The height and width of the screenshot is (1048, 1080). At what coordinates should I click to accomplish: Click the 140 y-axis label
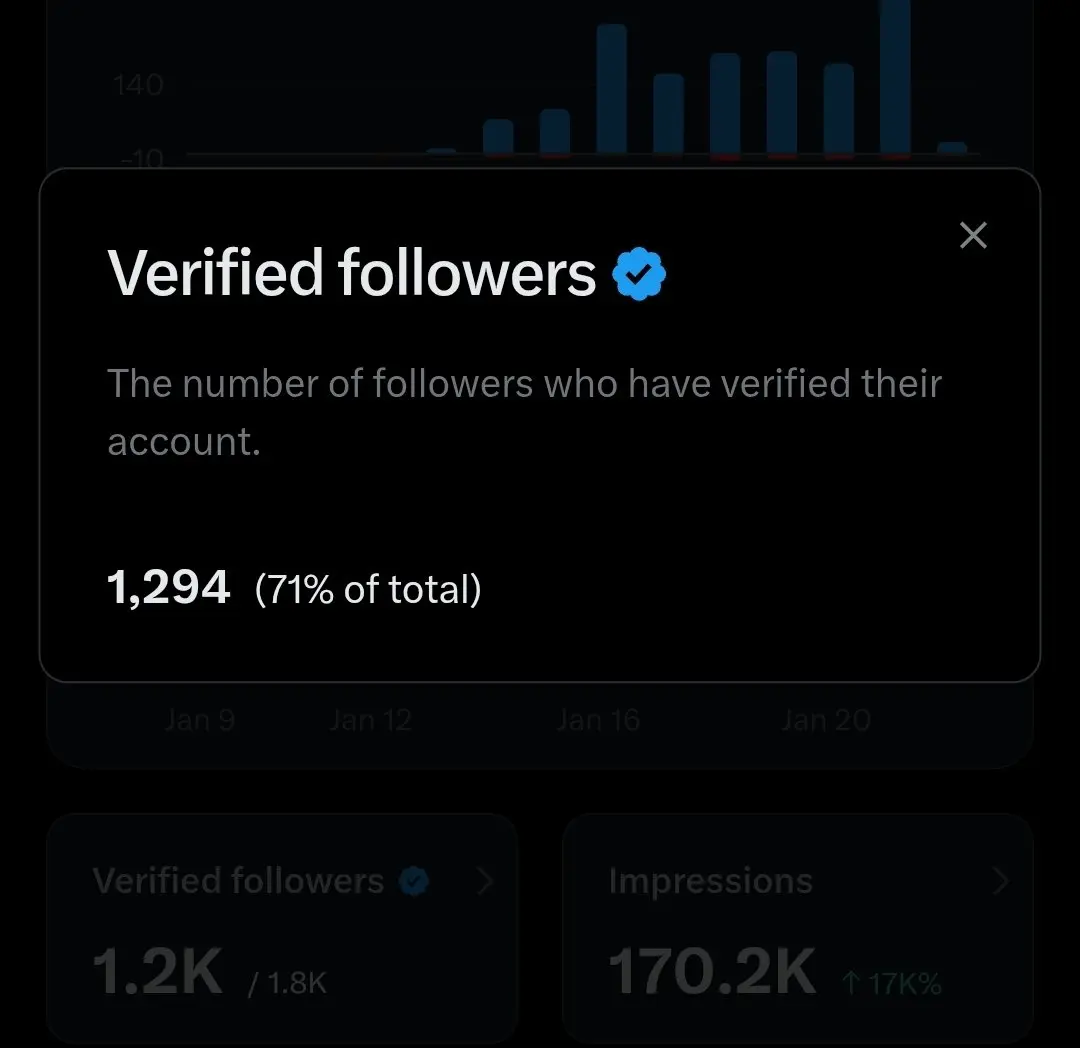[x=138, y=85]
